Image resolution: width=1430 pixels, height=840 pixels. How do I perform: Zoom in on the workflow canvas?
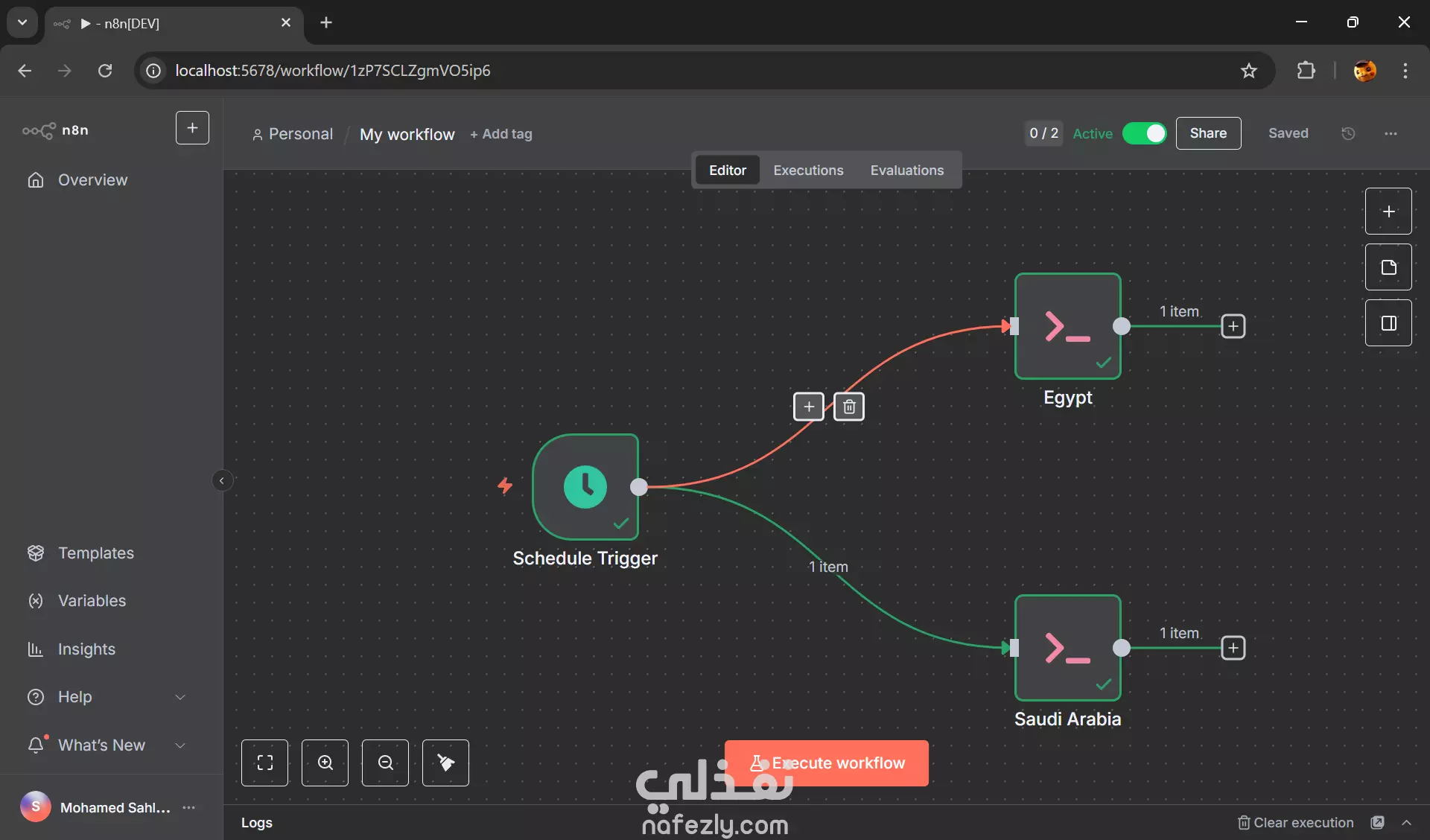(325, 763)
